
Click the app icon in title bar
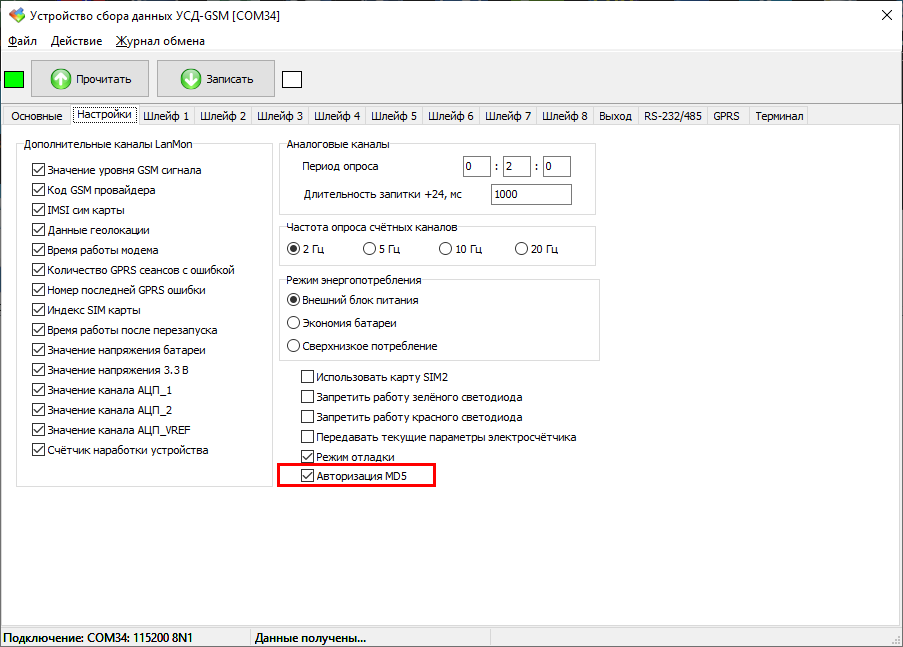[x=17, y=16]
